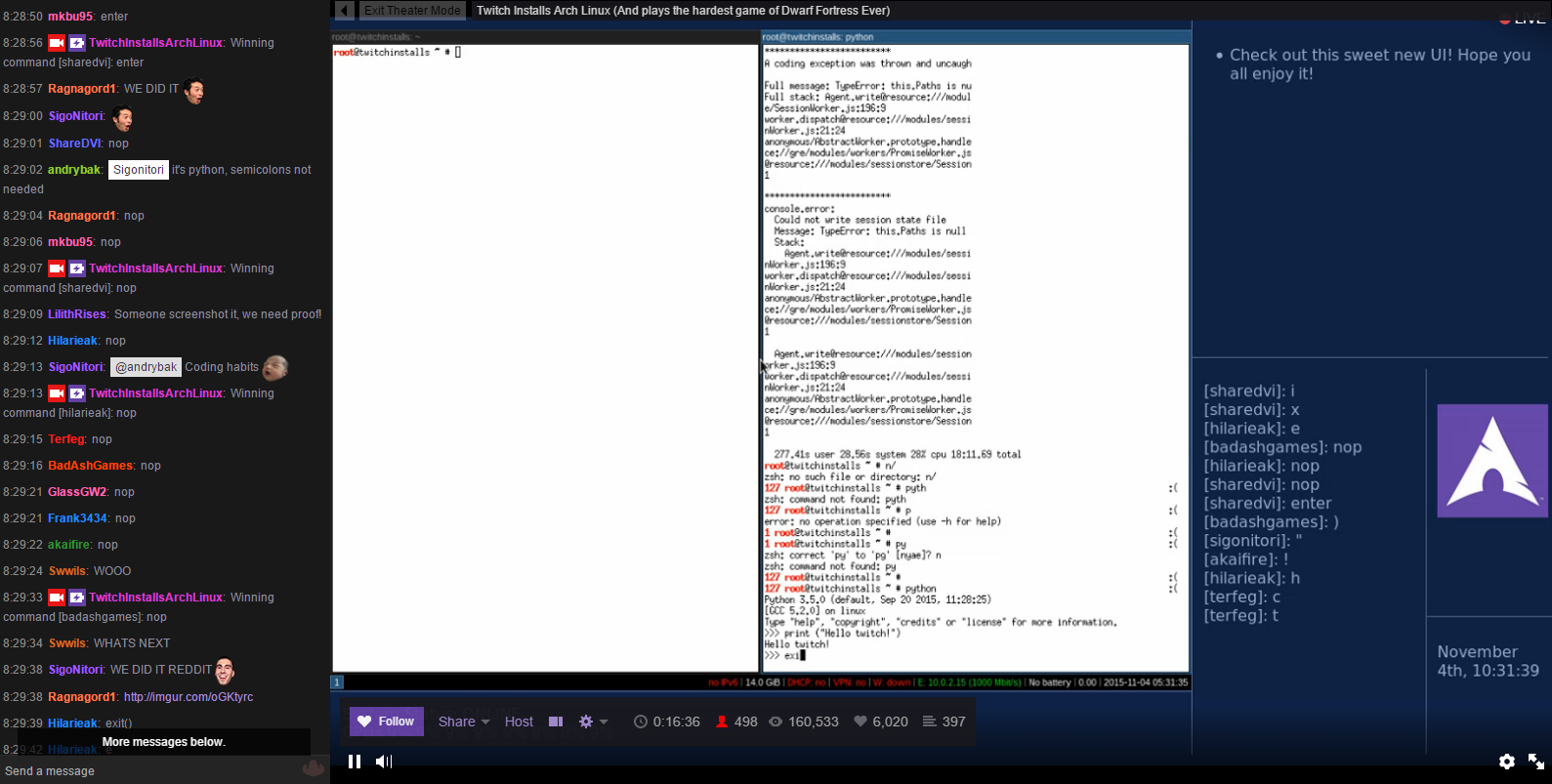Image resolution: width=1552 pixels, height=784 pixels.
Task: Click the print ("Hello twitch!") terminal line
Action: click(832, 634)
